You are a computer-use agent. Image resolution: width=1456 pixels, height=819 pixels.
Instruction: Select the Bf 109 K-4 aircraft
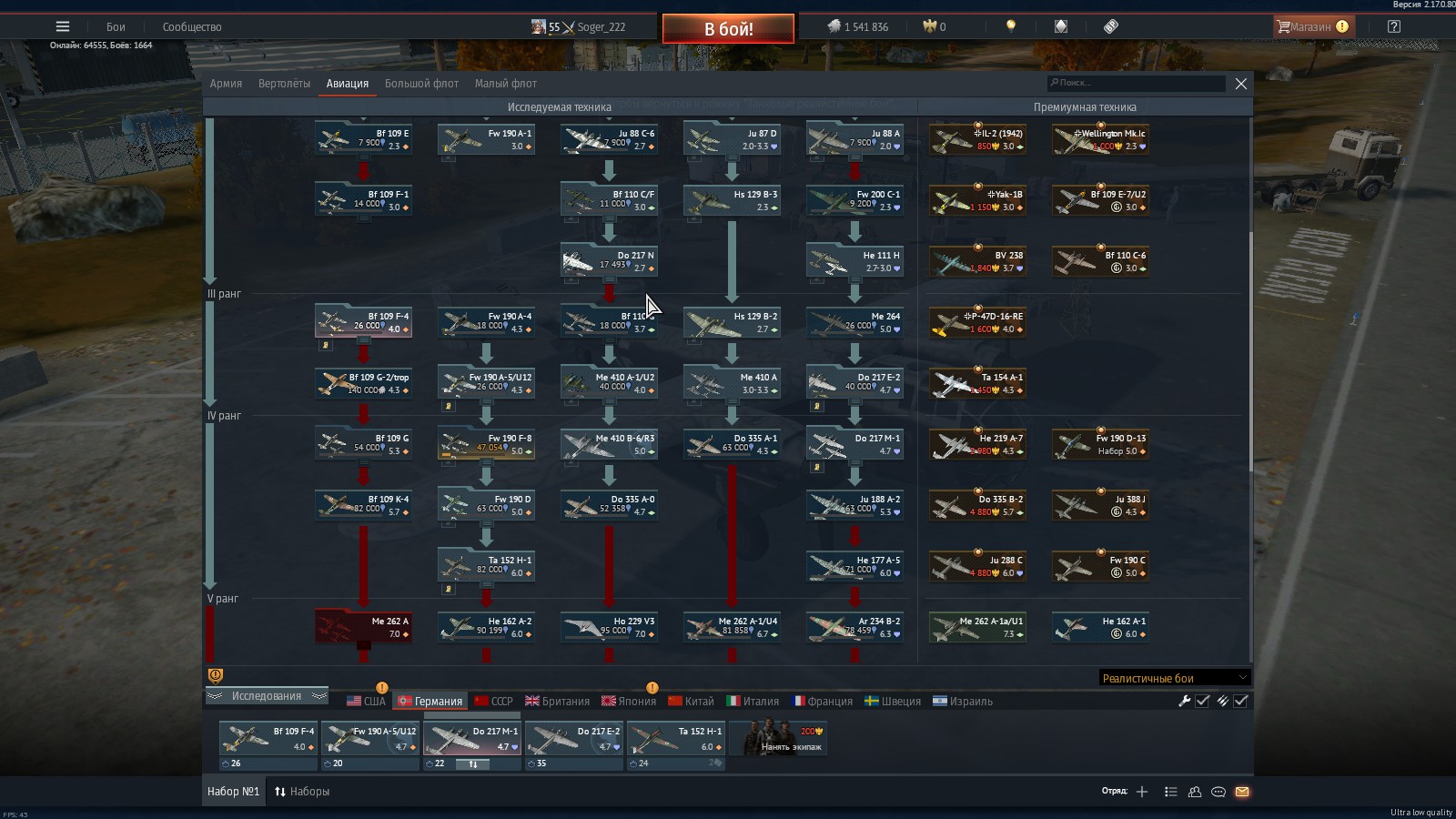point(363,505)
